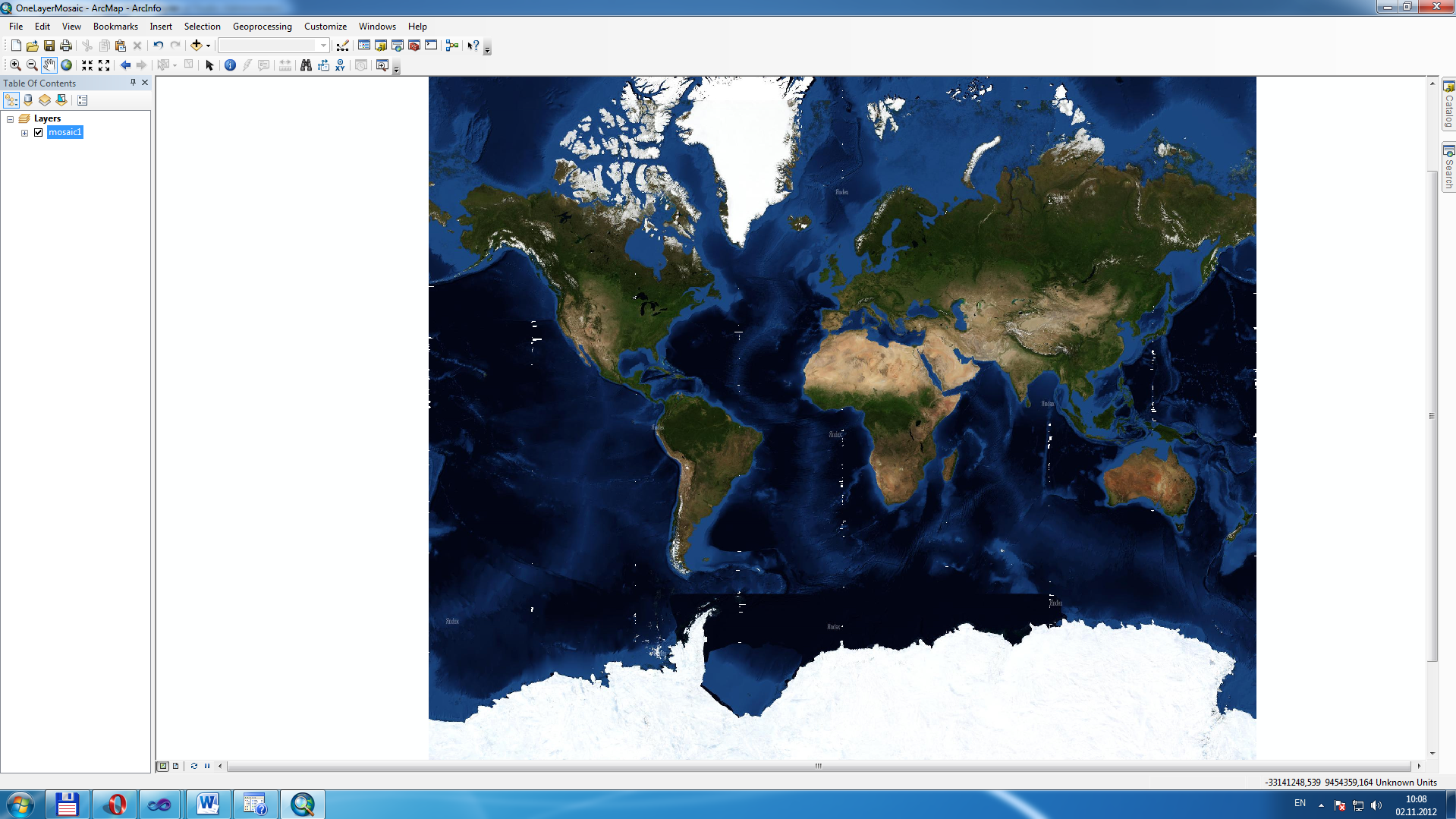Viewport: 1456px width, 819px height.
Task: Refresh the map display
Action: pyautogui.click(x=193, y=766)
